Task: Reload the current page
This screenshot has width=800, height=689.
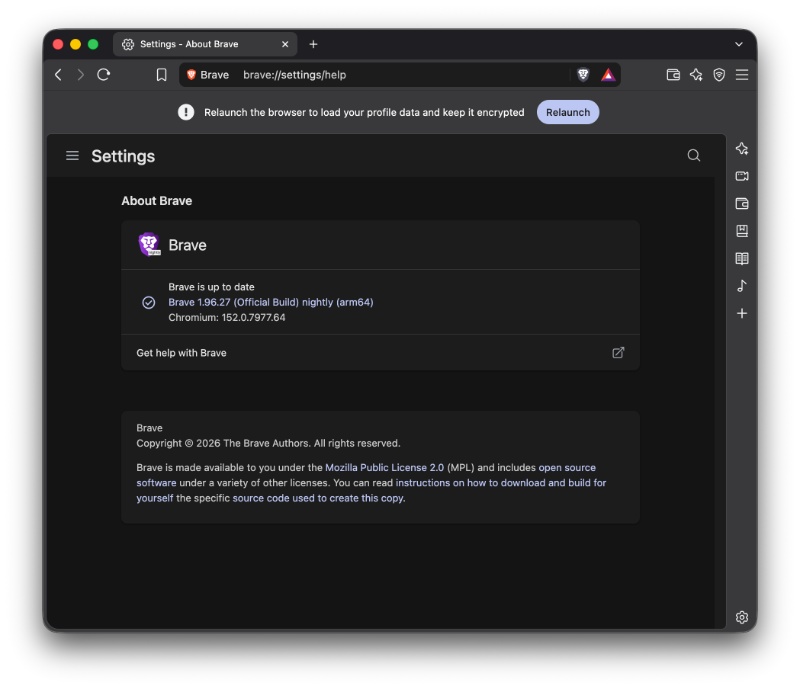Action: pos(104,75)
